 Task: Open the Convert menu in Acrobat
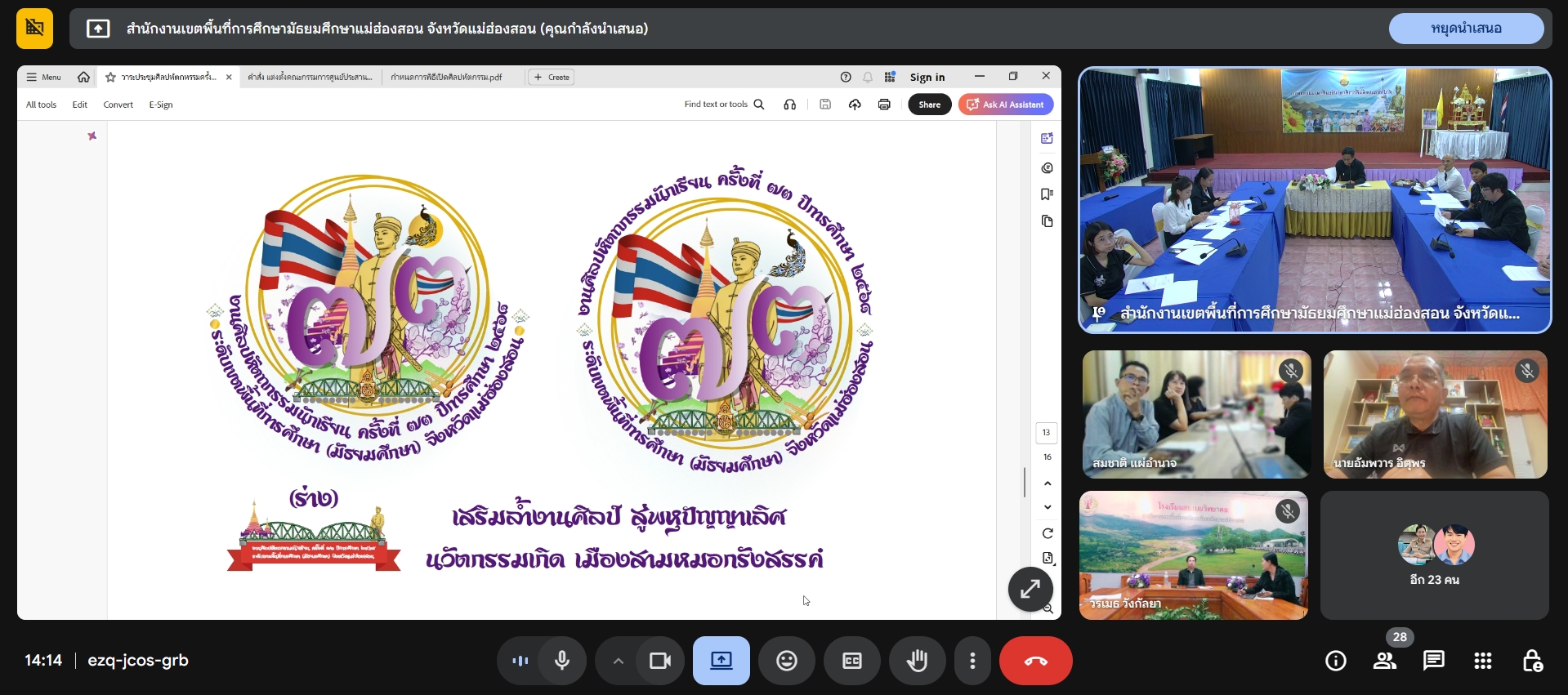coord(118,105)
